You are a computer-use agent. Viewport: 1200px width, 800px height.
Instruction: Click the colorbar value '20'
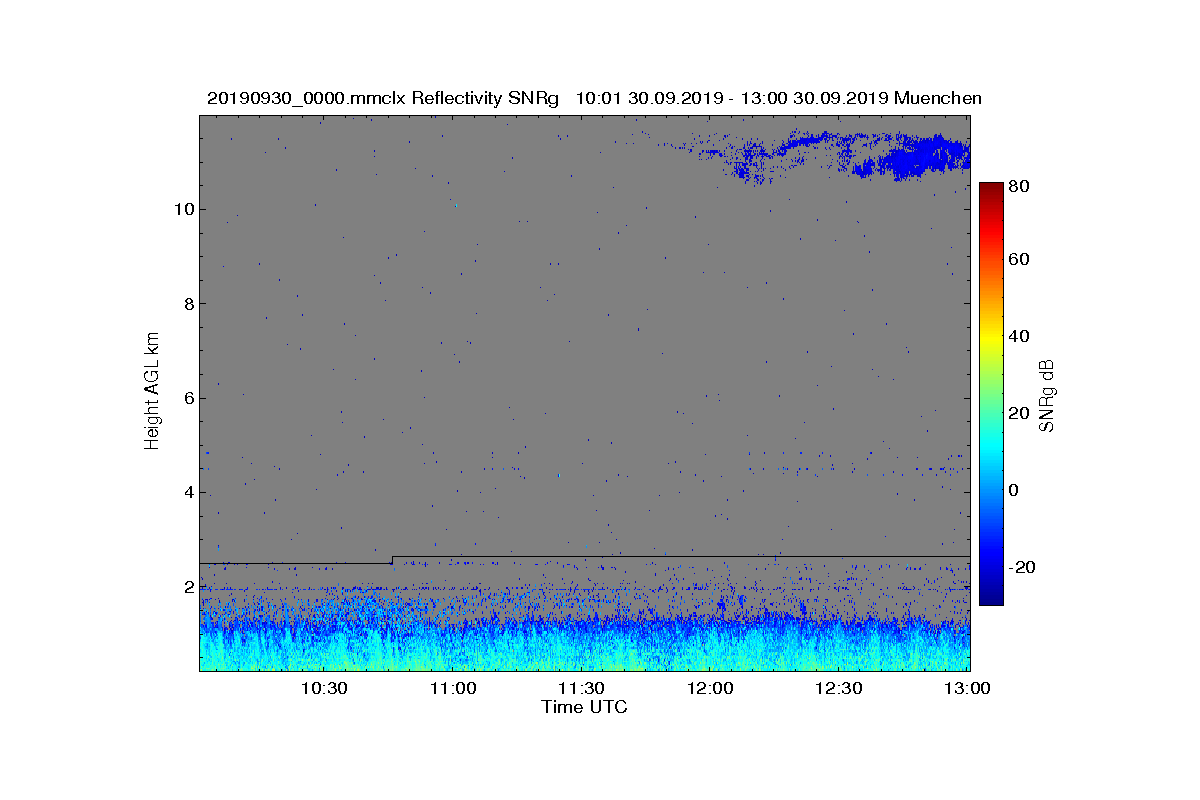pos(1020,413)
